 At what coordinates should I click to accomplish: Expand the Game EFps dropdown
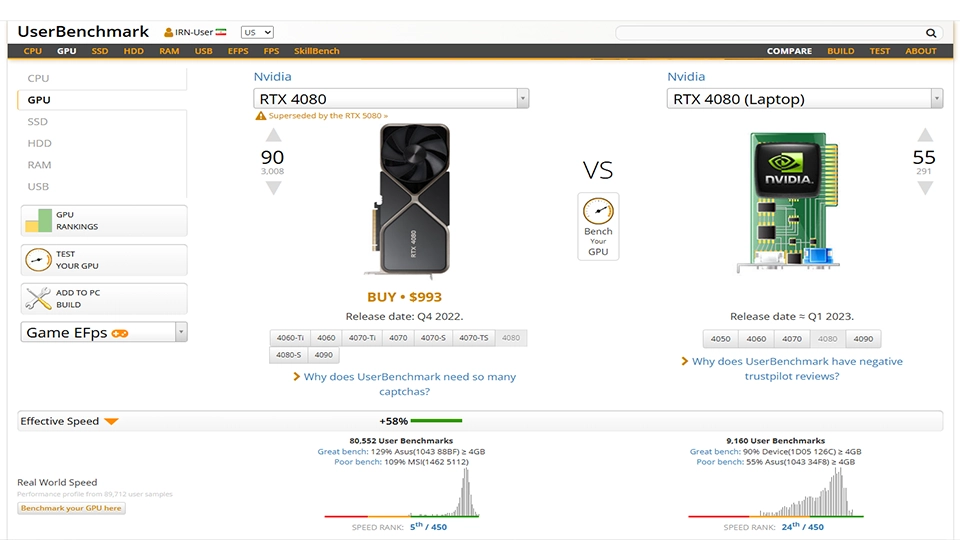click(181, 332)
